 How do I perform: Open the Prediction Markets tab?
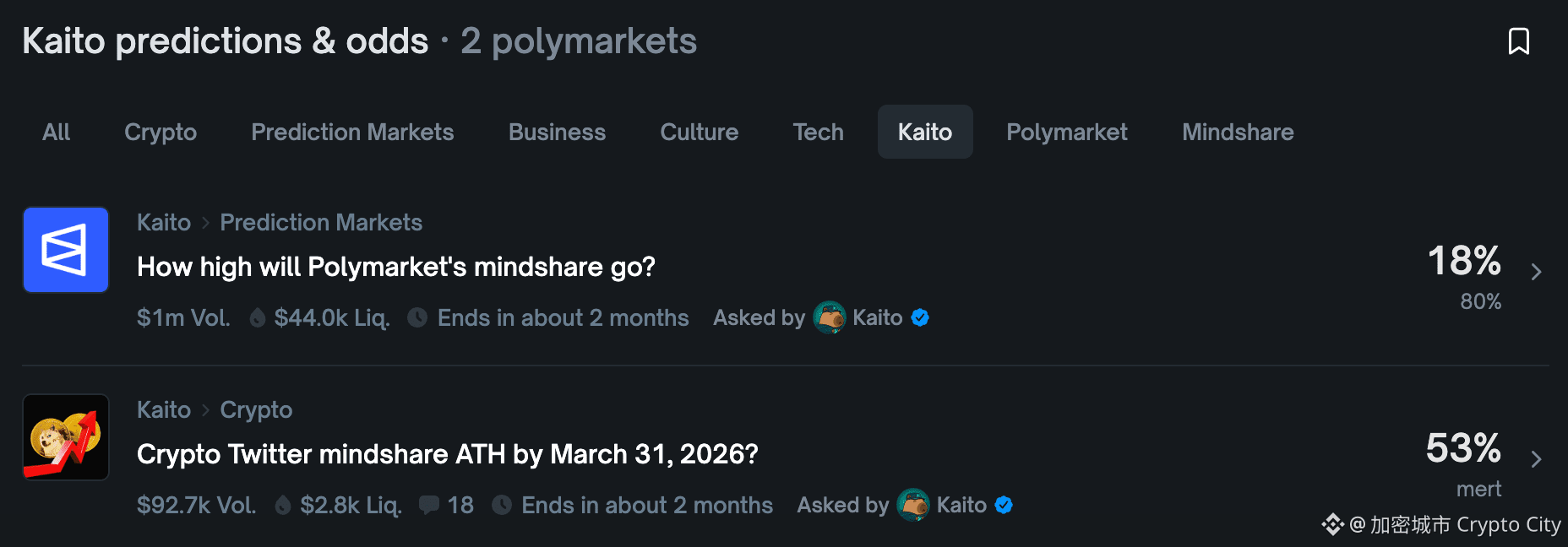pos(352,133)
